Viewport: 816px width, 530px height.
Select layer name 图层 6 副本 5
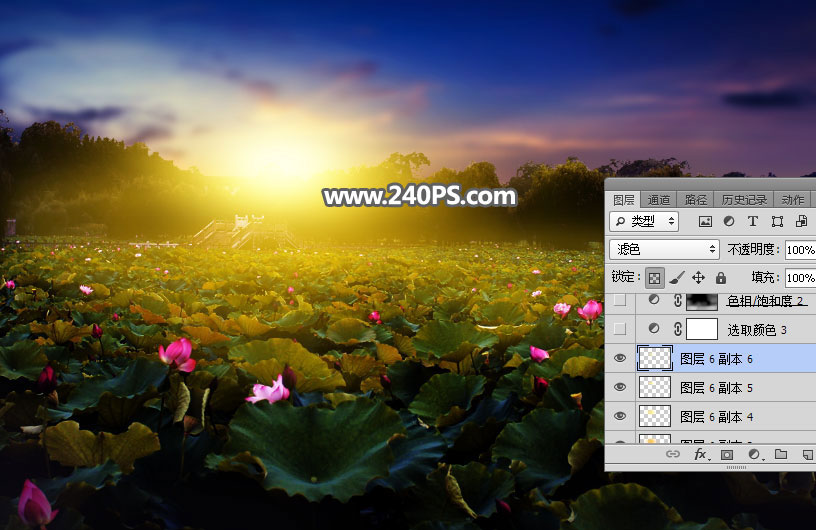(x=717, y=388)
